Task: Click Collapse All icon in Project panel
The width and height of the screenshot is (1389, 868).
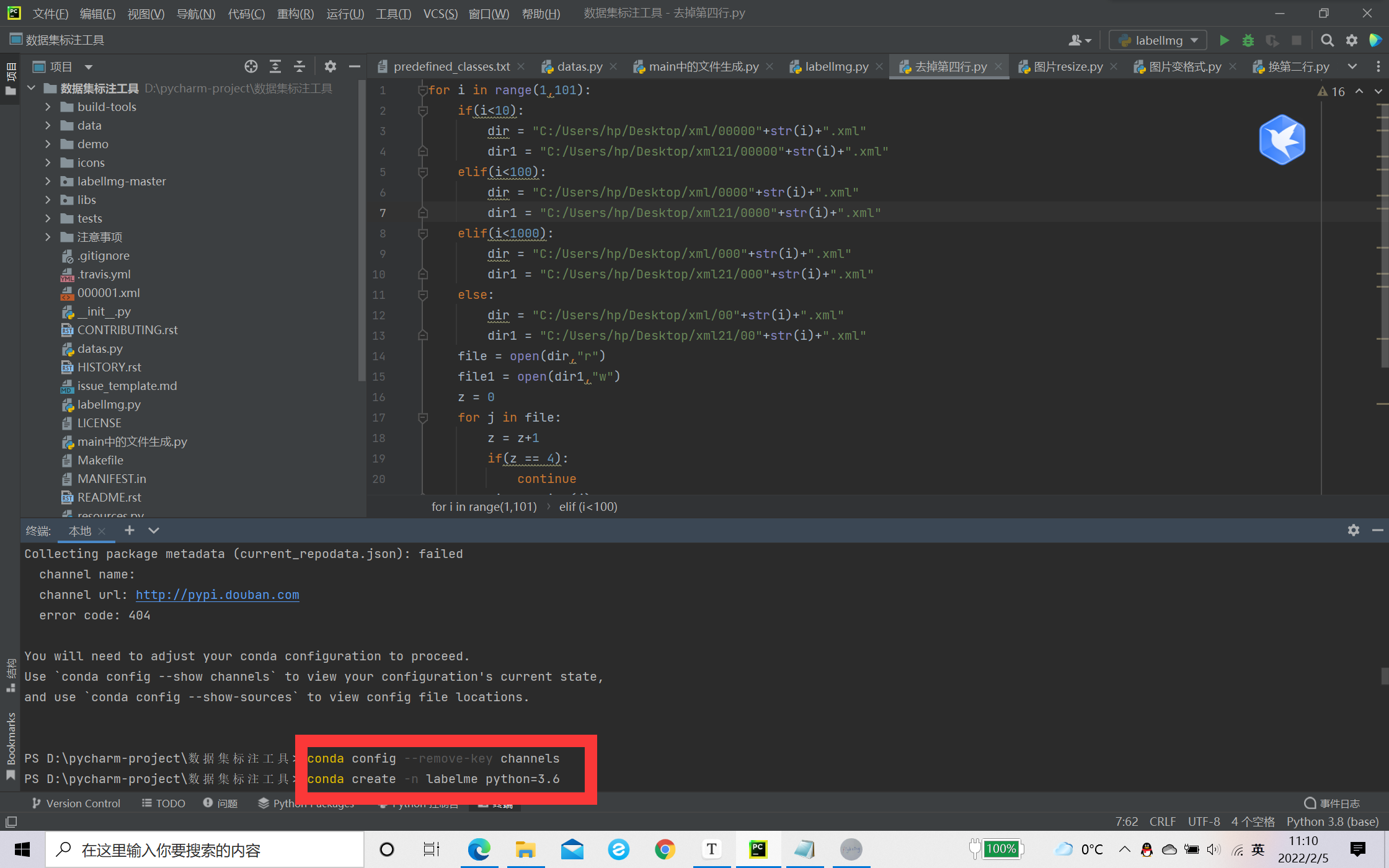Action: (300, 66)
